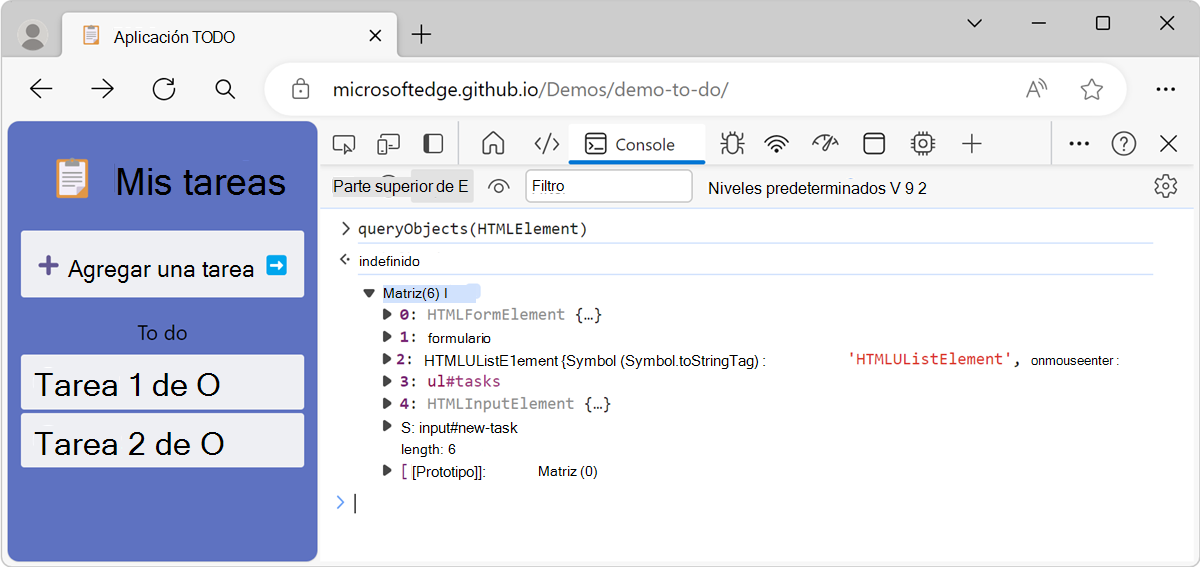Expand item 3 ul#tasks

pos(388,381)
